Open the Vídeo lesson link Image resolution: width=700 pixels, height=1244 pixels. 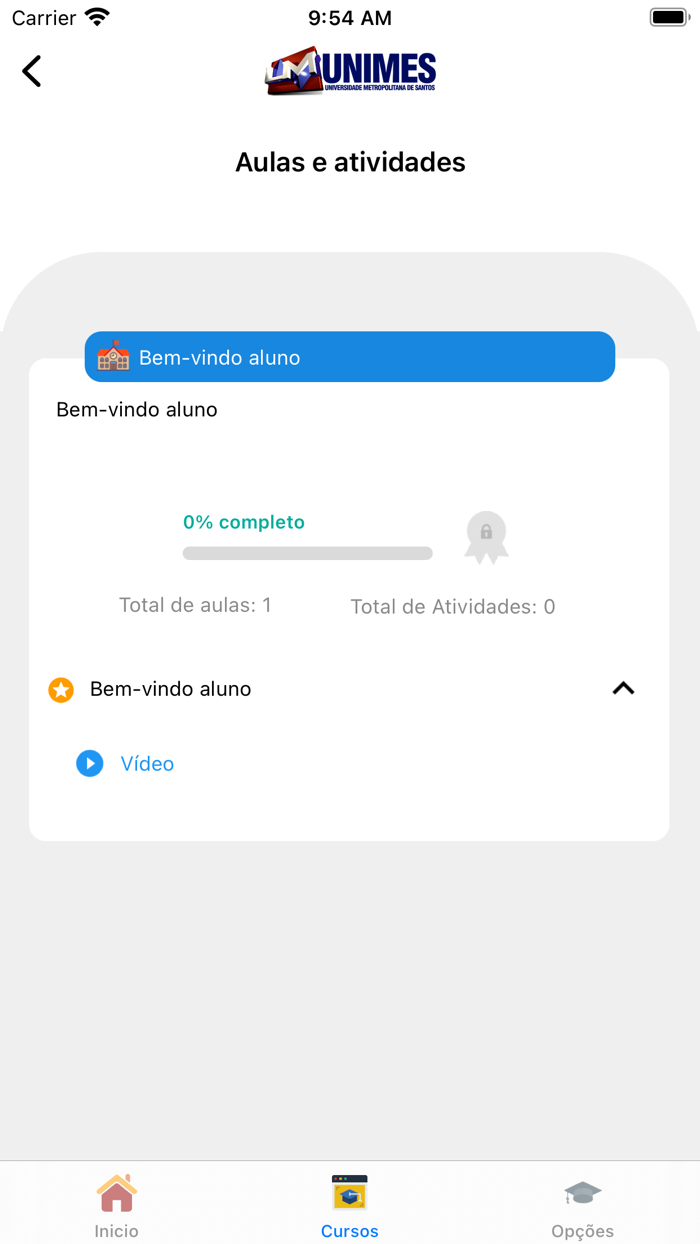point(147,764)
